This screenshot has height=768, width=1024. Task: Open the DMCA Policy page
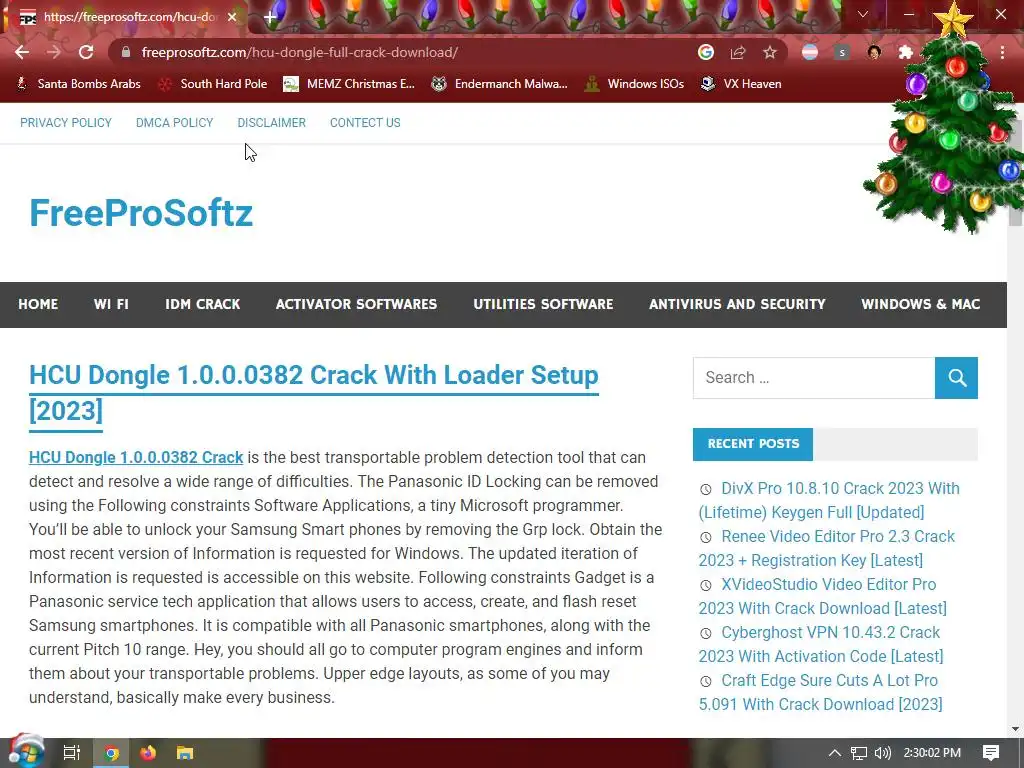click(174, 123)
